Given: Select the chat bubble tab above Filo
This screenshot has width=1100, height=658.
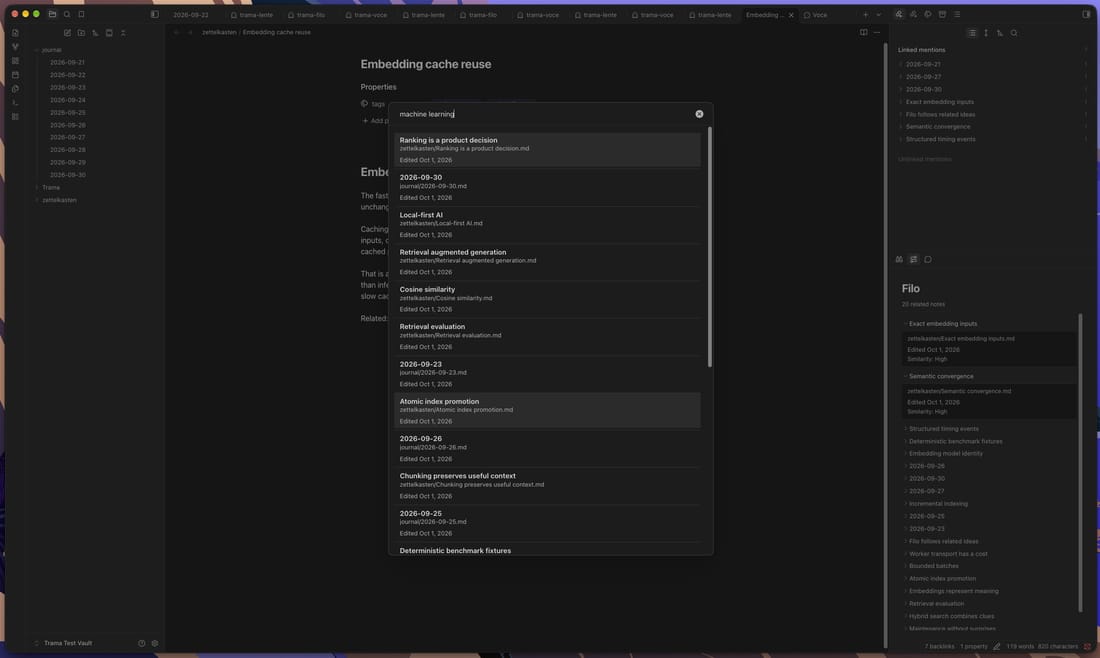Looking at the screenshot, I should click(x=928, y=260).
